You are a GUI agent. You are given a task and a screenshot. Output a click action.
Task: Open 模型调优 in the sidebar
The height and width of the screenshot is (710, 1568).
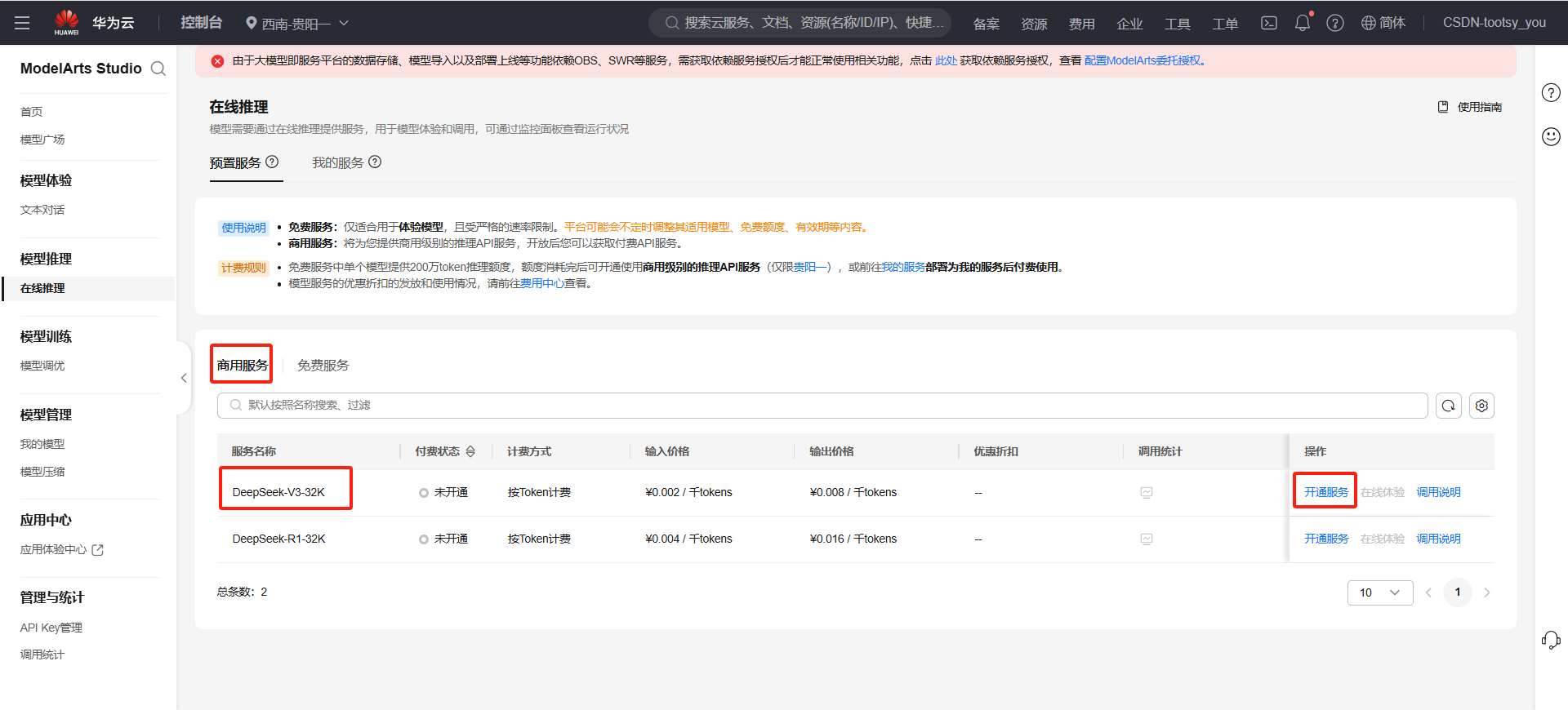pos(42,366)
